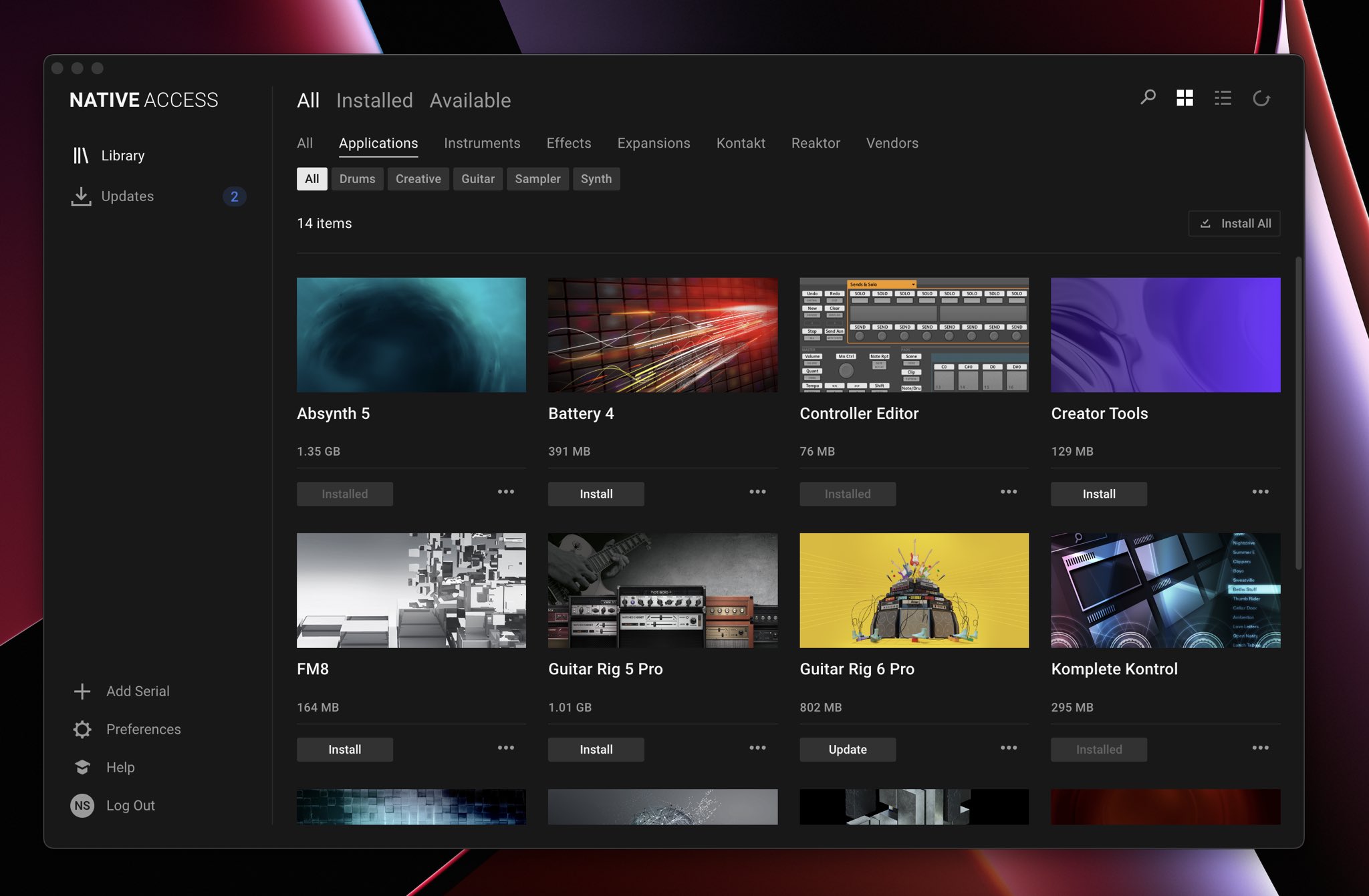Click the Help icon
This screenshot has width=1369, height=896.
click(x=81, y=767)
